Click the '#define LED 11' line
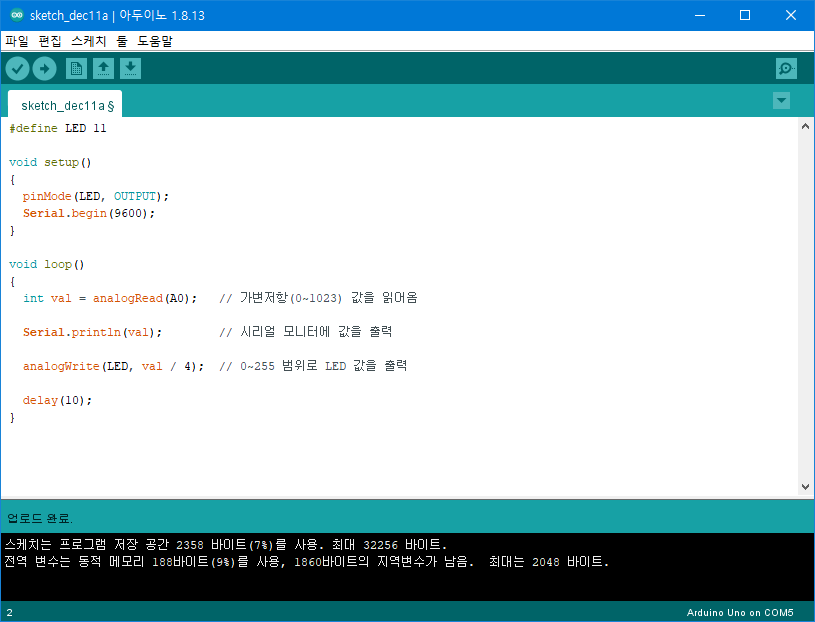 [58, 128]
